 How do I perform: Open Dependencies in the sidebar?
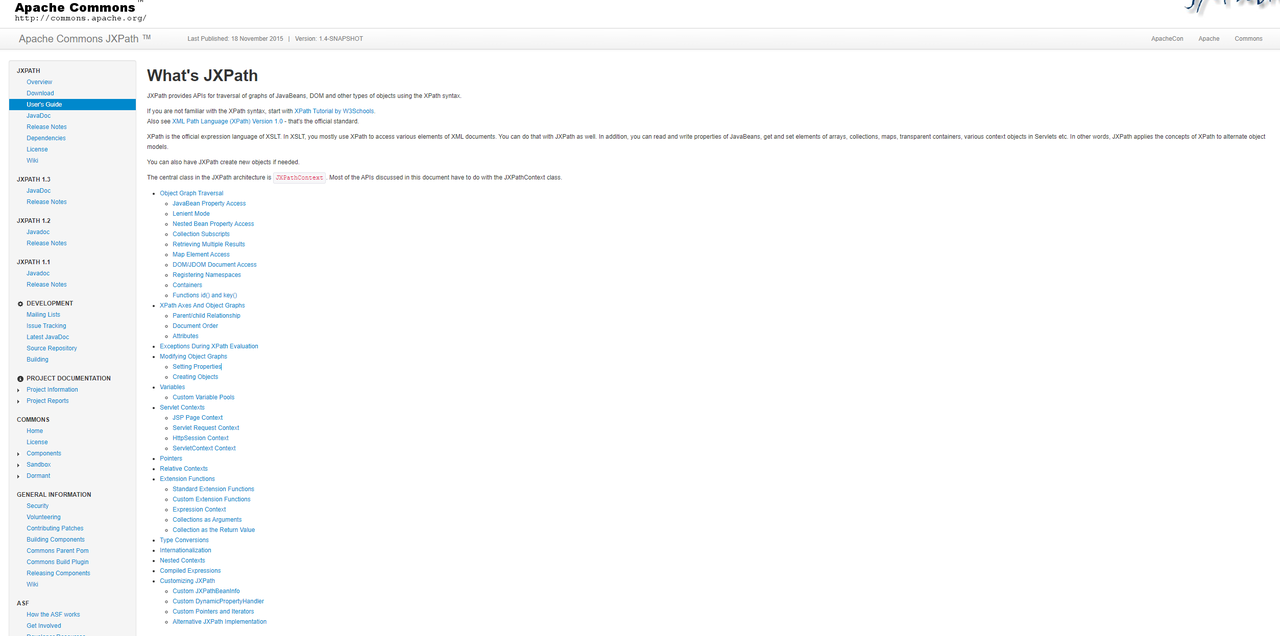[46, 138]
